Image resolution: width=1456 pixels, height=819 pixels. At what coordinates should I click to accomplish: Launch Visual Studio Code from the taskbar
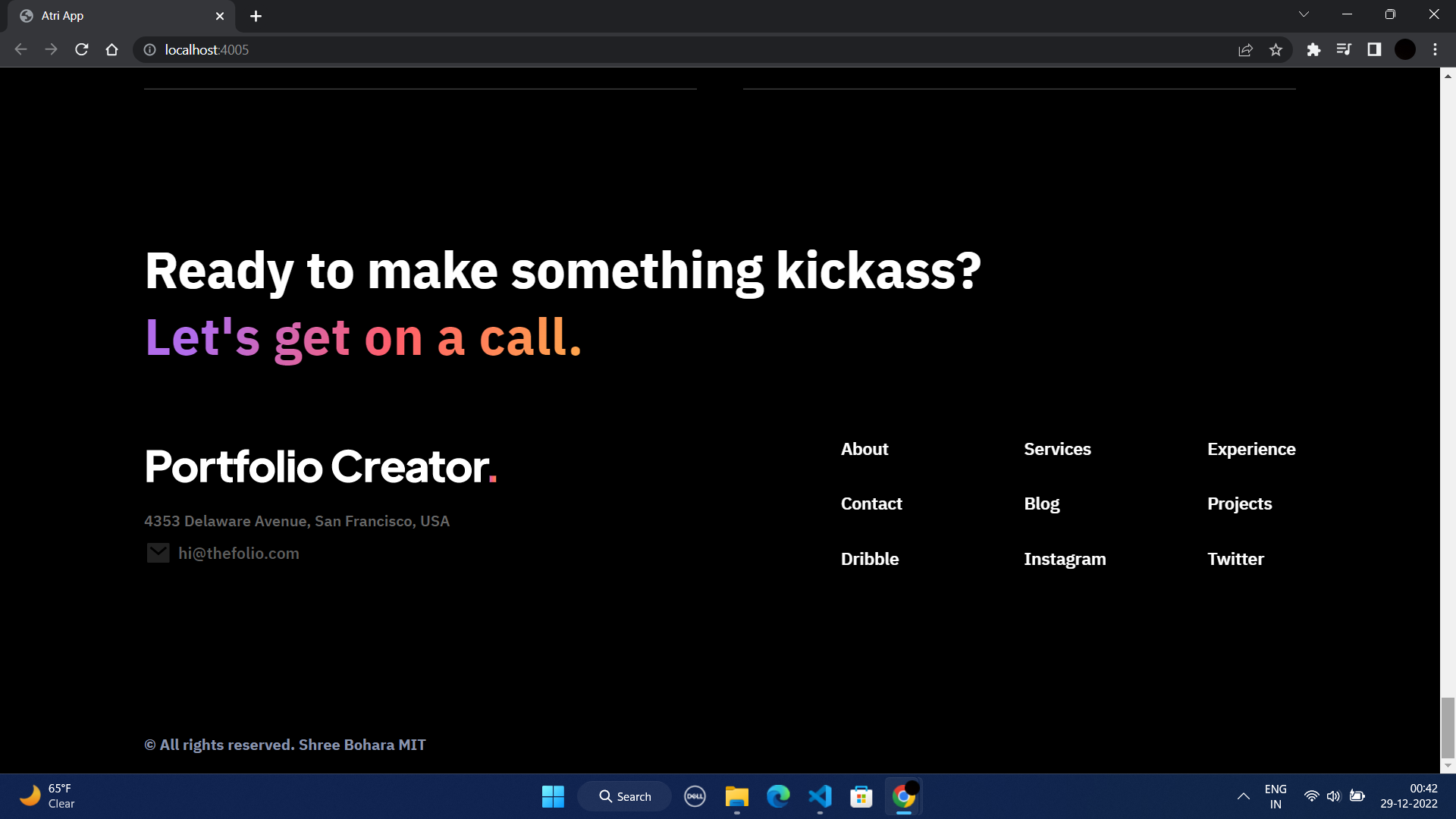click(x=820, y=796)
